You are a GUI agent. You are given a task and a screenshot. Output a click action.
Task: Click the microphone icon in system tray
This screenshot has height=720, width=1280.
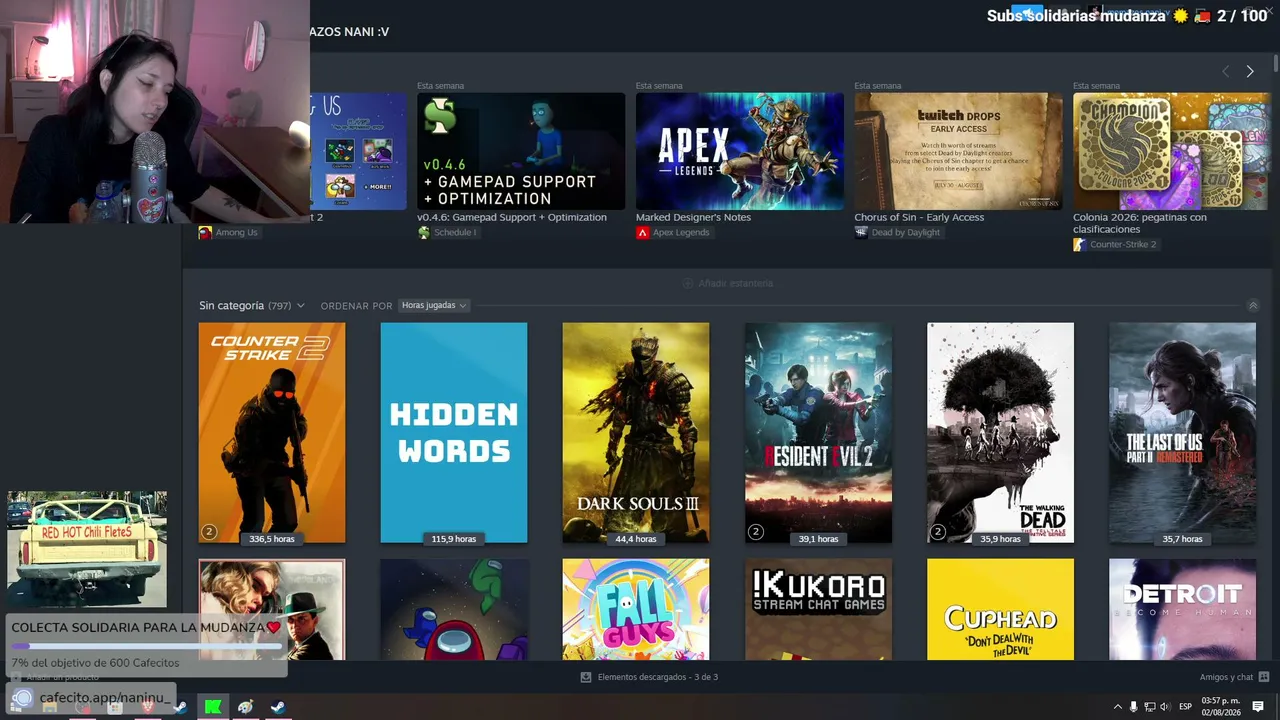pos(1133,707)
